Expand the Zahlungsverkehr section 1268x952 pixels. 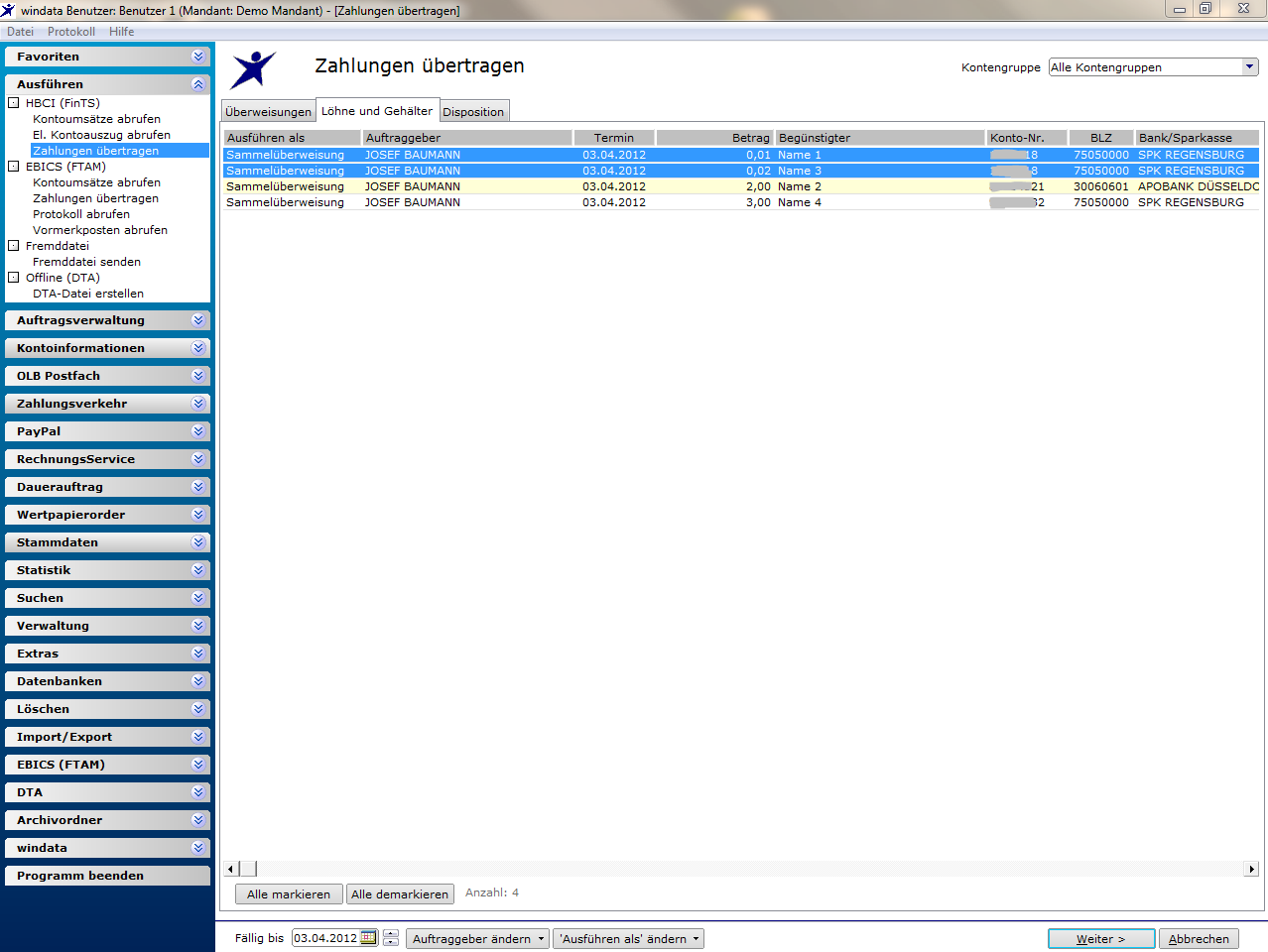point(108,404)
